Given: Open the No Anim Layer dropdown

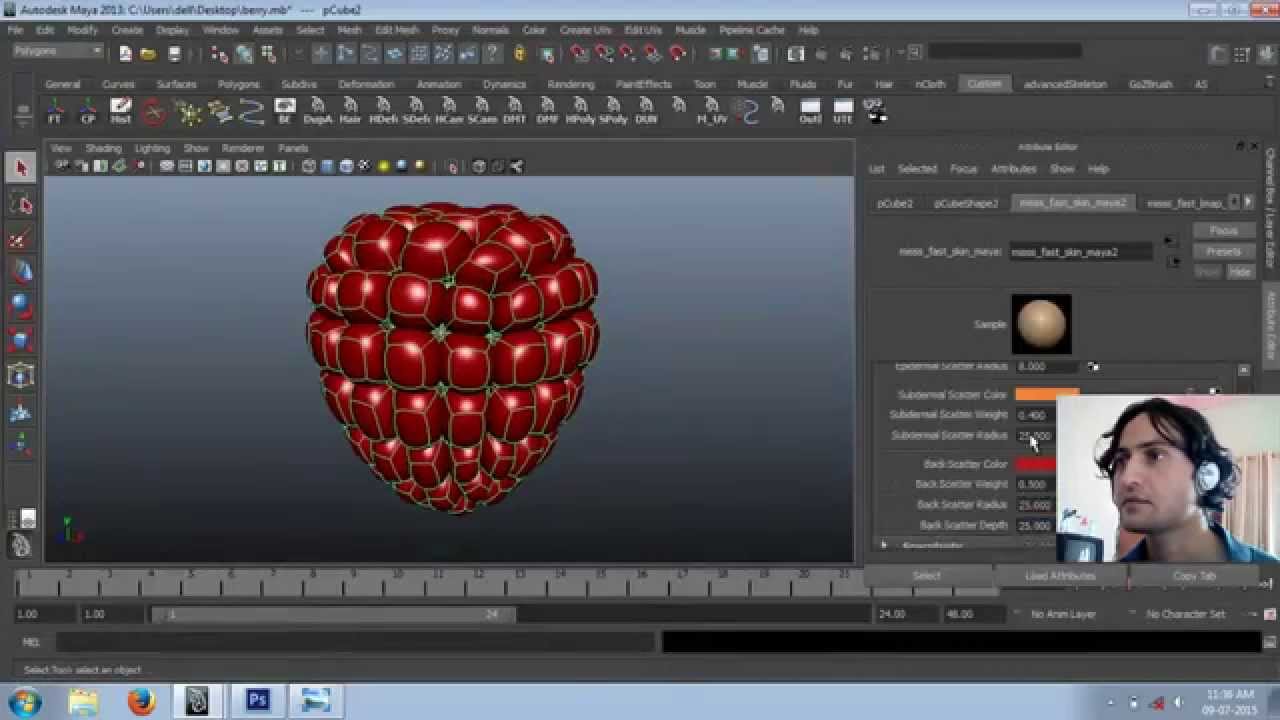Looking at the screenshot, I should 1063,614.
